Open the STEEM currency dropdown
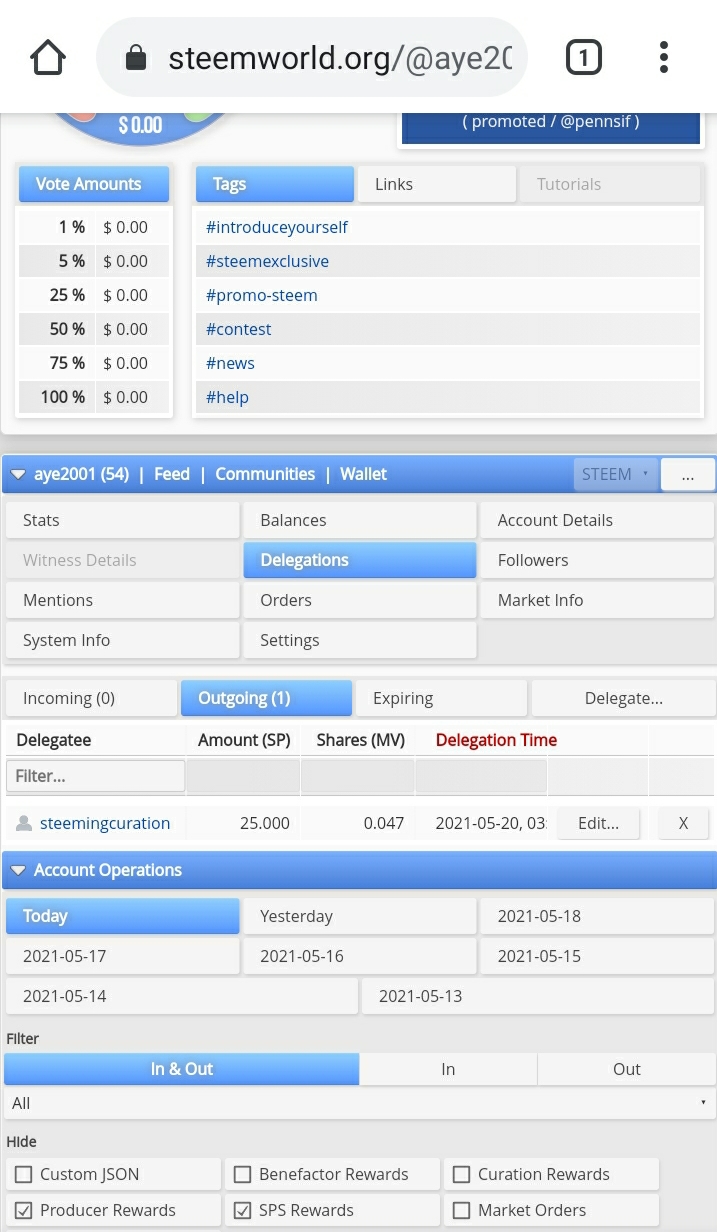The height and width of the screenshot is (1232, 717). [616, 474]
